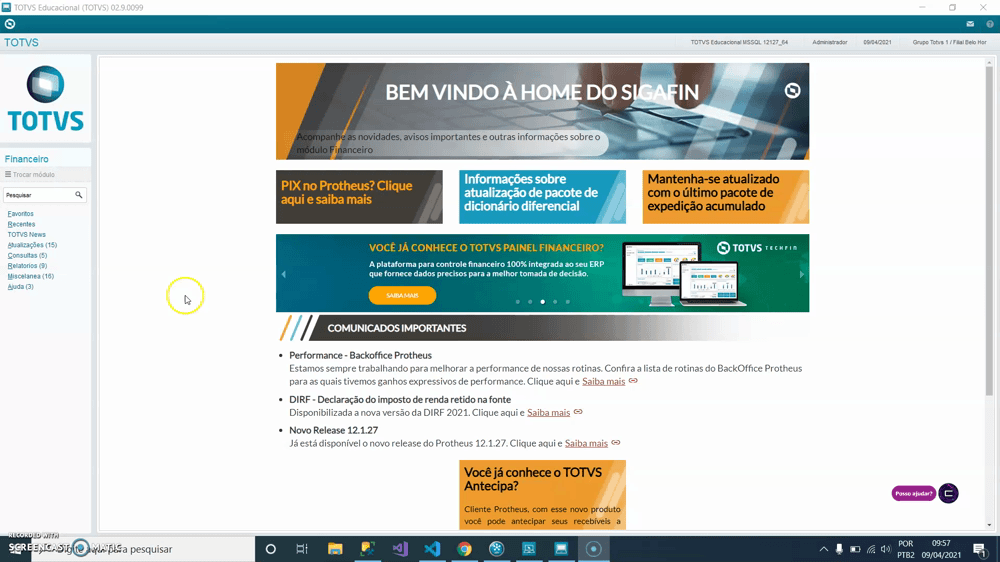Click the taskbar clock showing 09:57
The image size is (1000, 562).
pyautogui.click(x=941, y=544)
